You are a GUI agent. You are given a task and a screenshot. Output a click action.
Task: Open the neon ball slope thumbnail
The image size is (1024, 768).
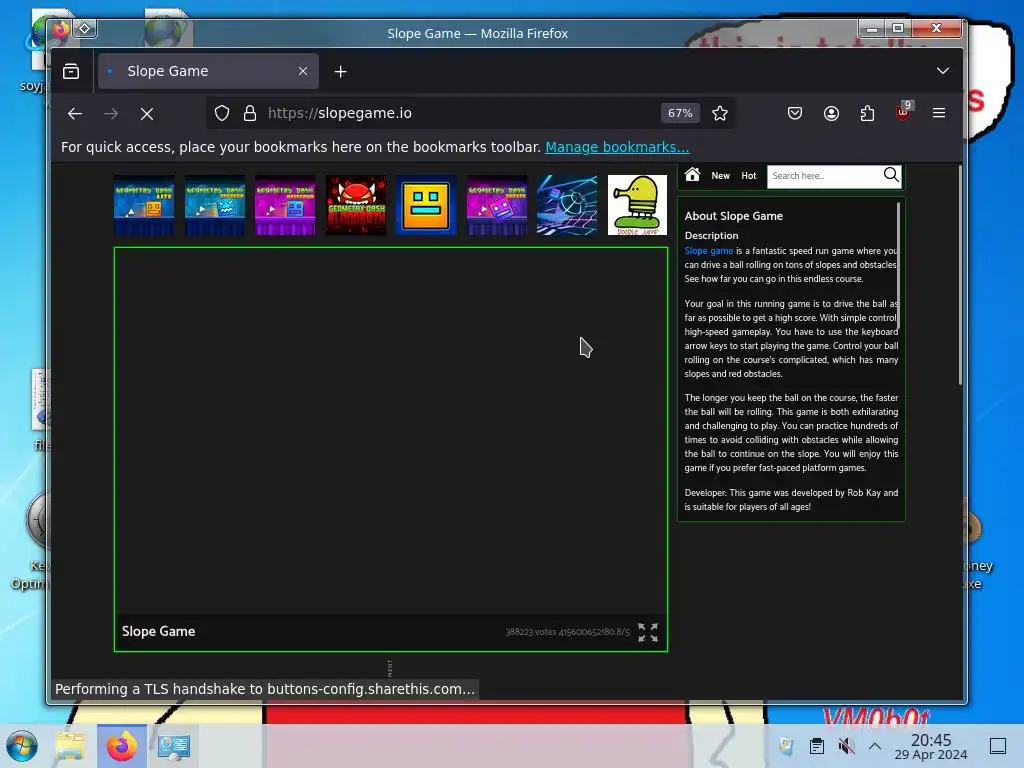(x=567, y=205)
